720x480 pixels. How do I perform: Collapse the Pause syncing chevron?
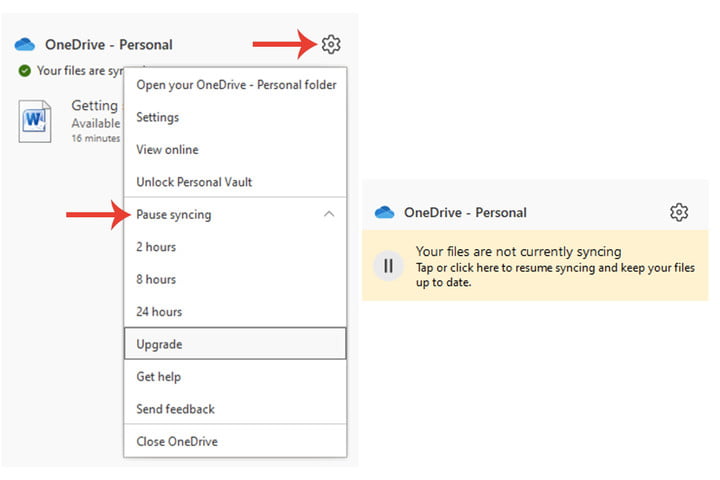(x=330, y=215)
